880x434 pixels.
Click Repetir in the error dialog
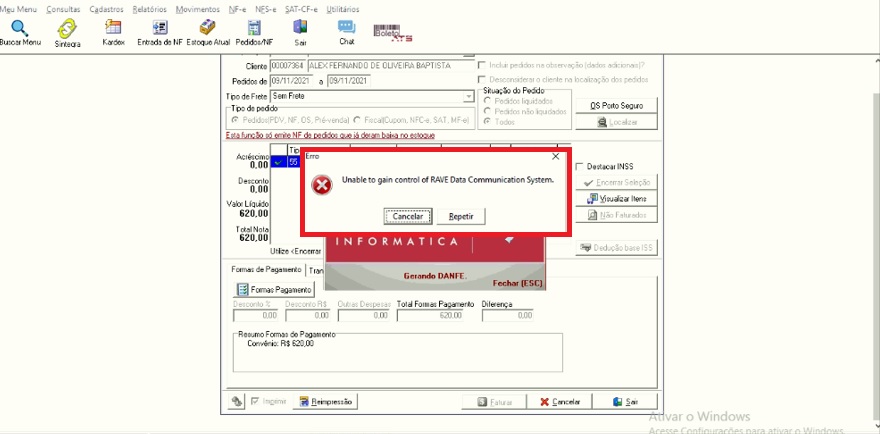click(x=461, y=216)
